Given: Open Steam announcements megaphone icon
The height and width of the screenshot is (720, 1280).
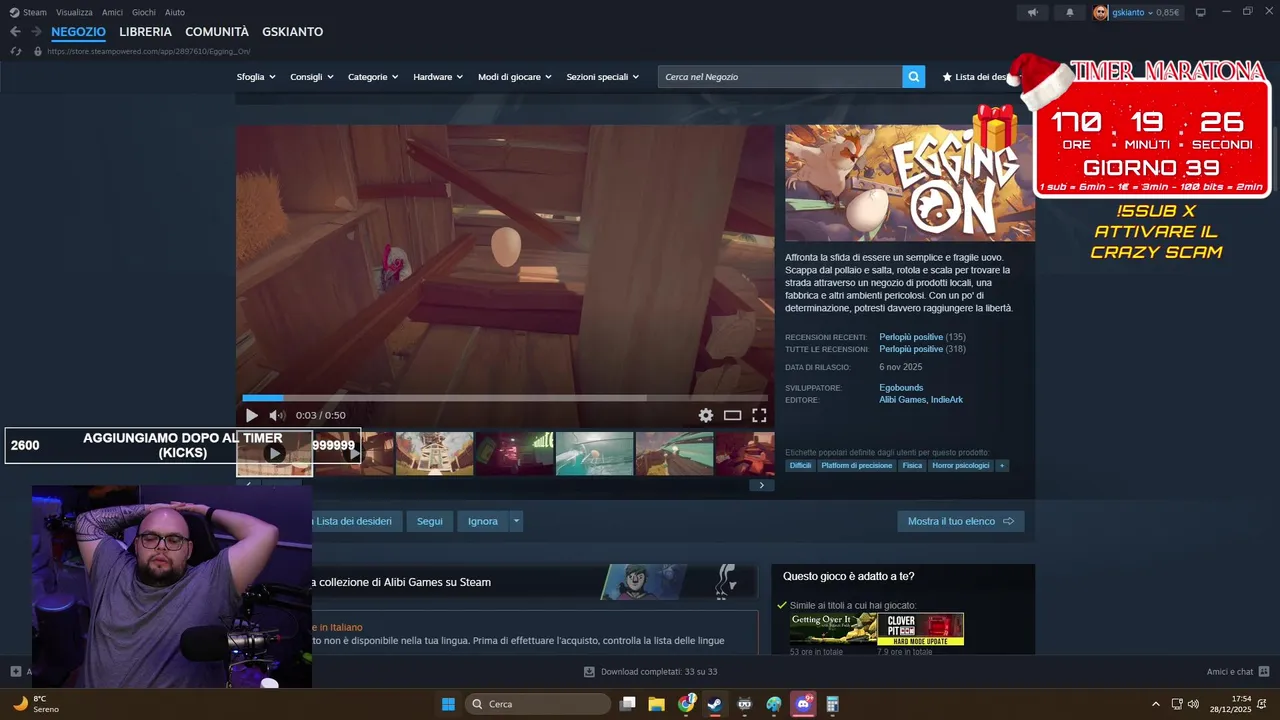Looking at the screenshot, I should click(1033, 12).
